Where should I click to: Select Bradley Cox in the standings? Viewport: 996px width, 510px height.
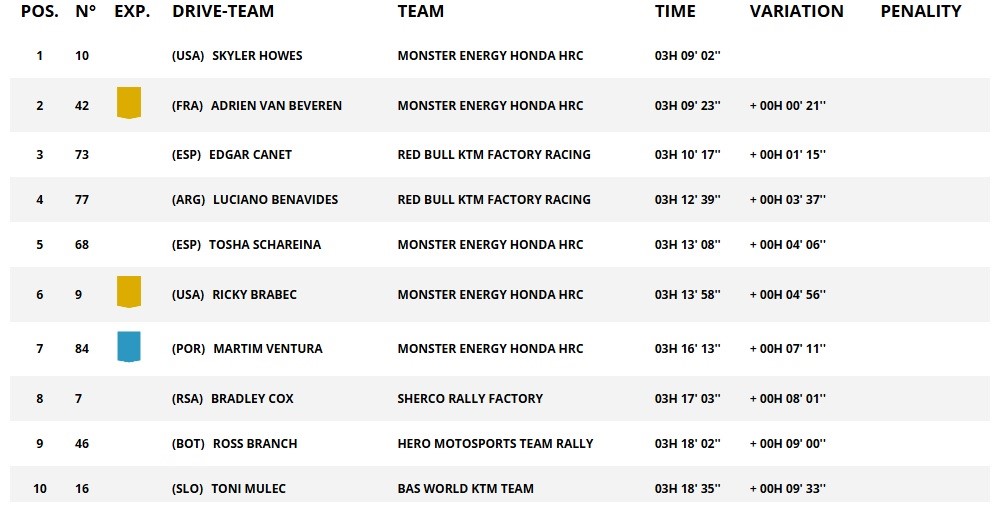252,399
